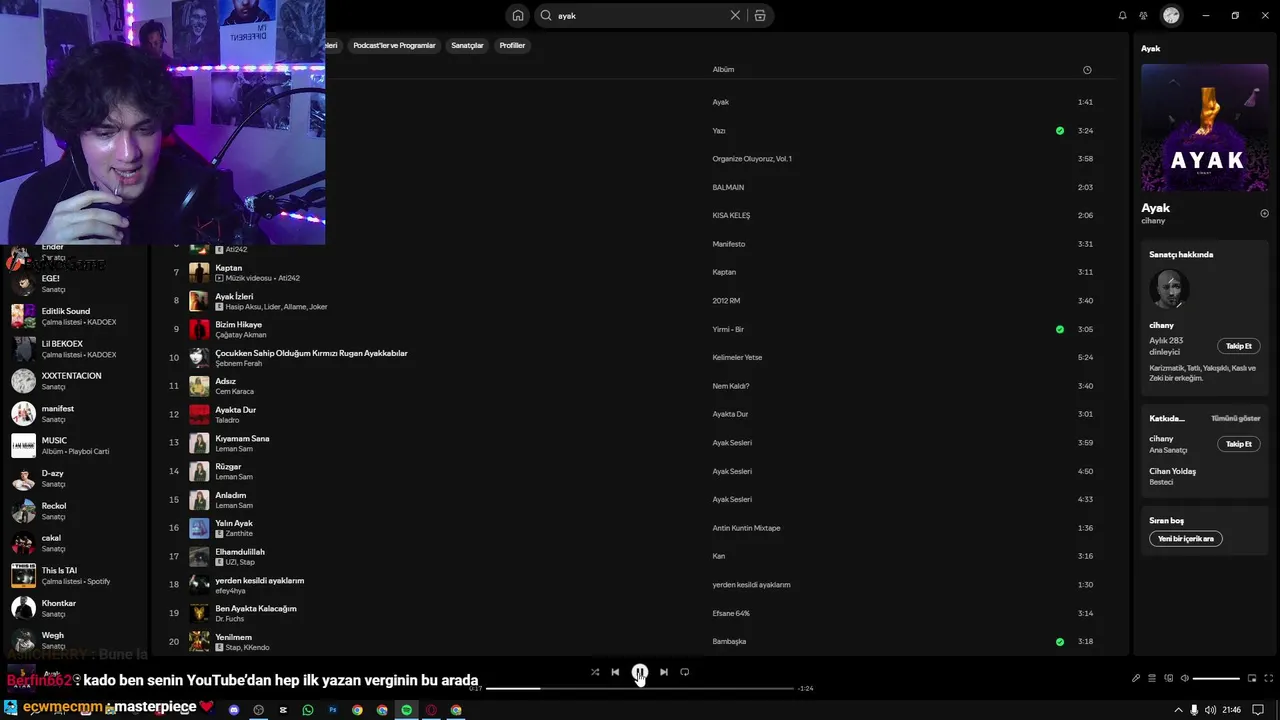Skip to previous track
Screen dimensions: 1280x720
(x=615, y=672)
